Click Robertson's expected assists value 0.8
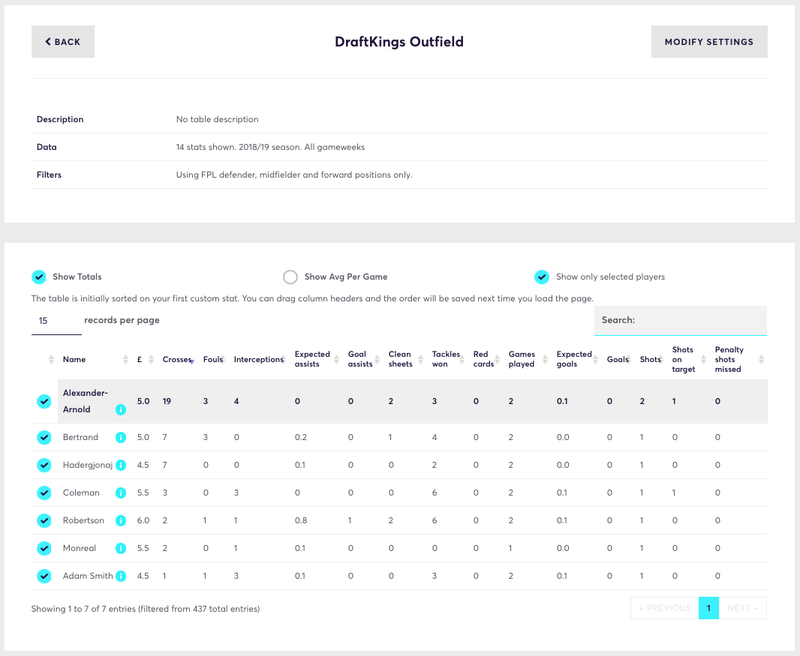This screenshot has width=800, height=656. coord(301,520)
